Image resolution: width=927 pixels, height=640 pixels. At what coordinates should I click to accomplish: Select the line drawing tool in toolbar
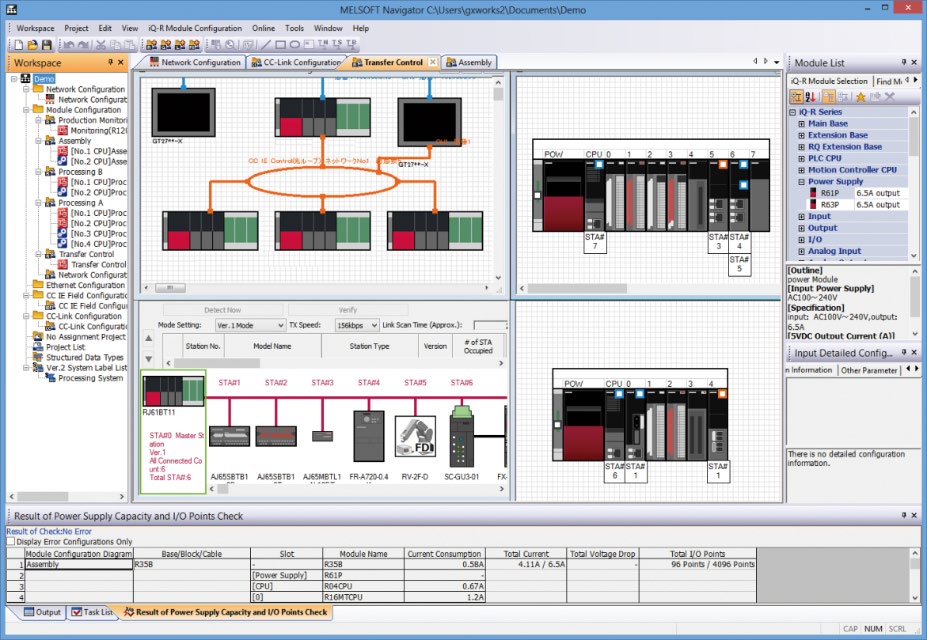point(265,44)
